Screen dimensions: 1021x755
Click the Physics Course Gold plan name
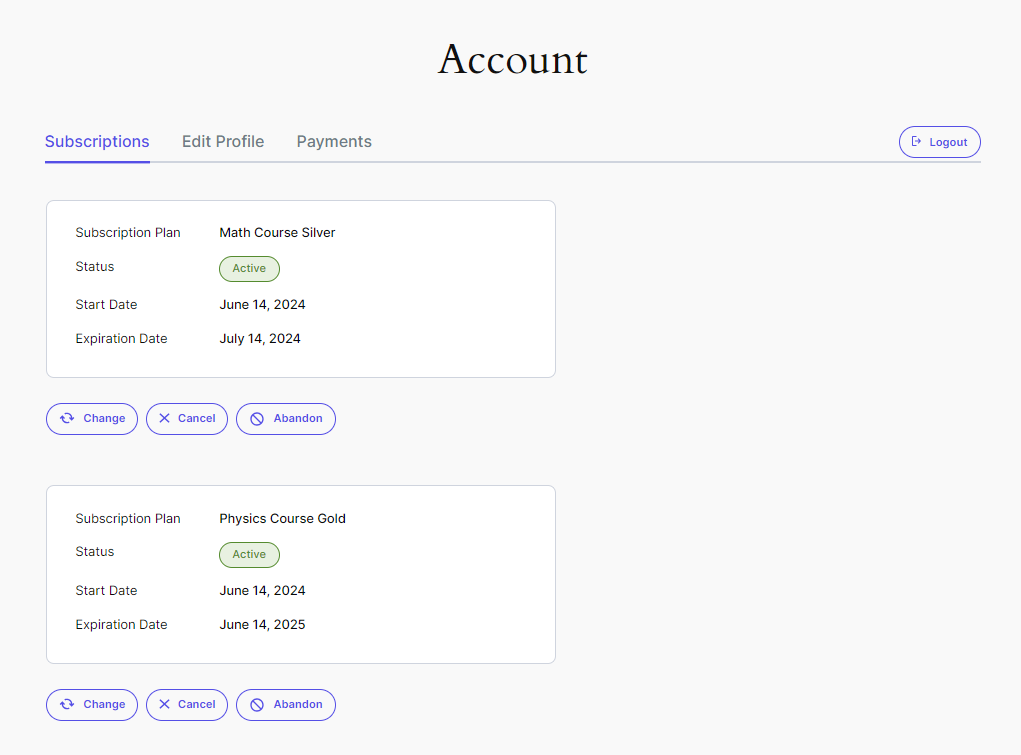point(282,519)
